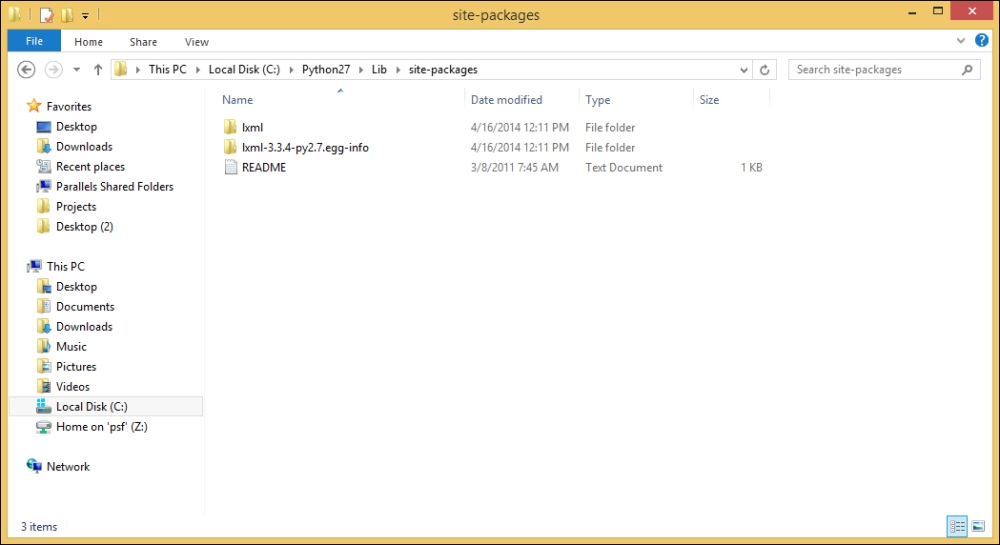Select Python27 in the breadcrumb path
Screen dimensions: 1000x545
tap(326, 69)
